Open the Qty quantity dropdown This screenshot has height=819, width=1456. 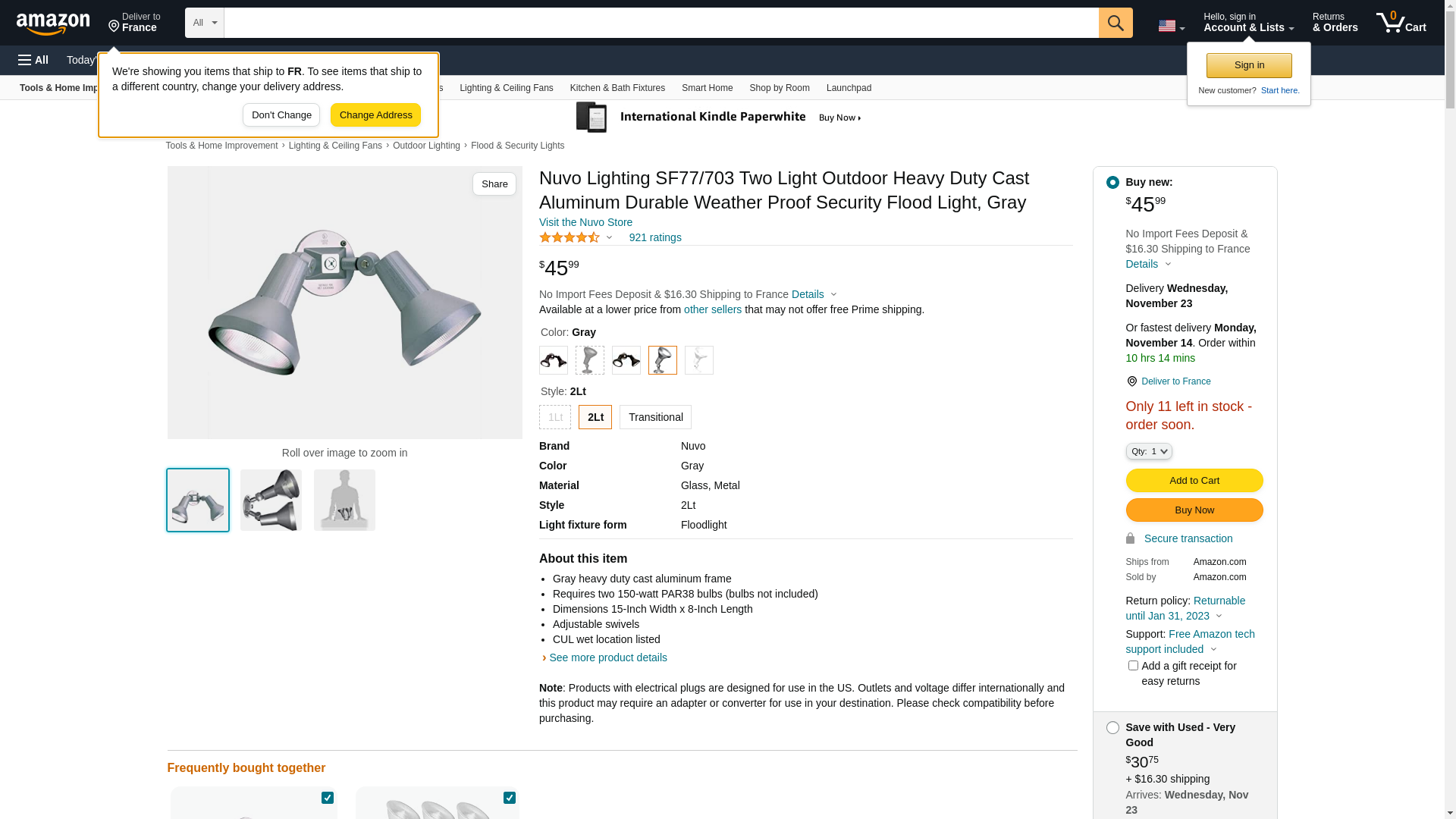pos(1148,452)
